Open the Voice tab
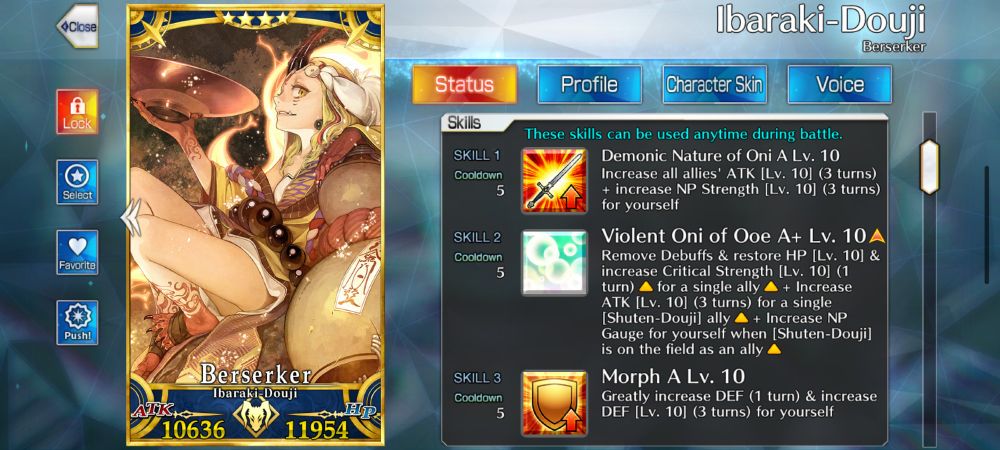 (839, 84)
